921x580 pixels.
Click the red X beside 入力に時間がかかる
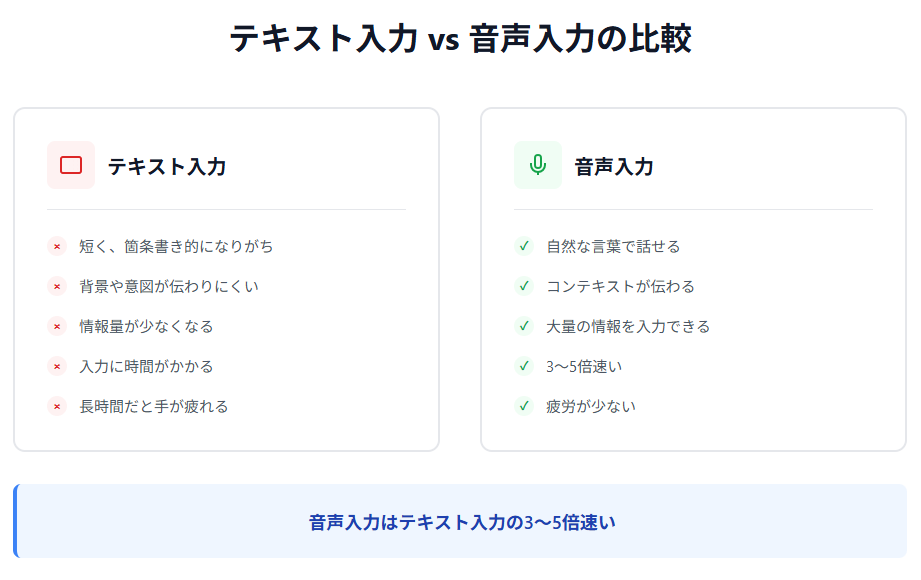pyautogui.click(x=57, y=366)
